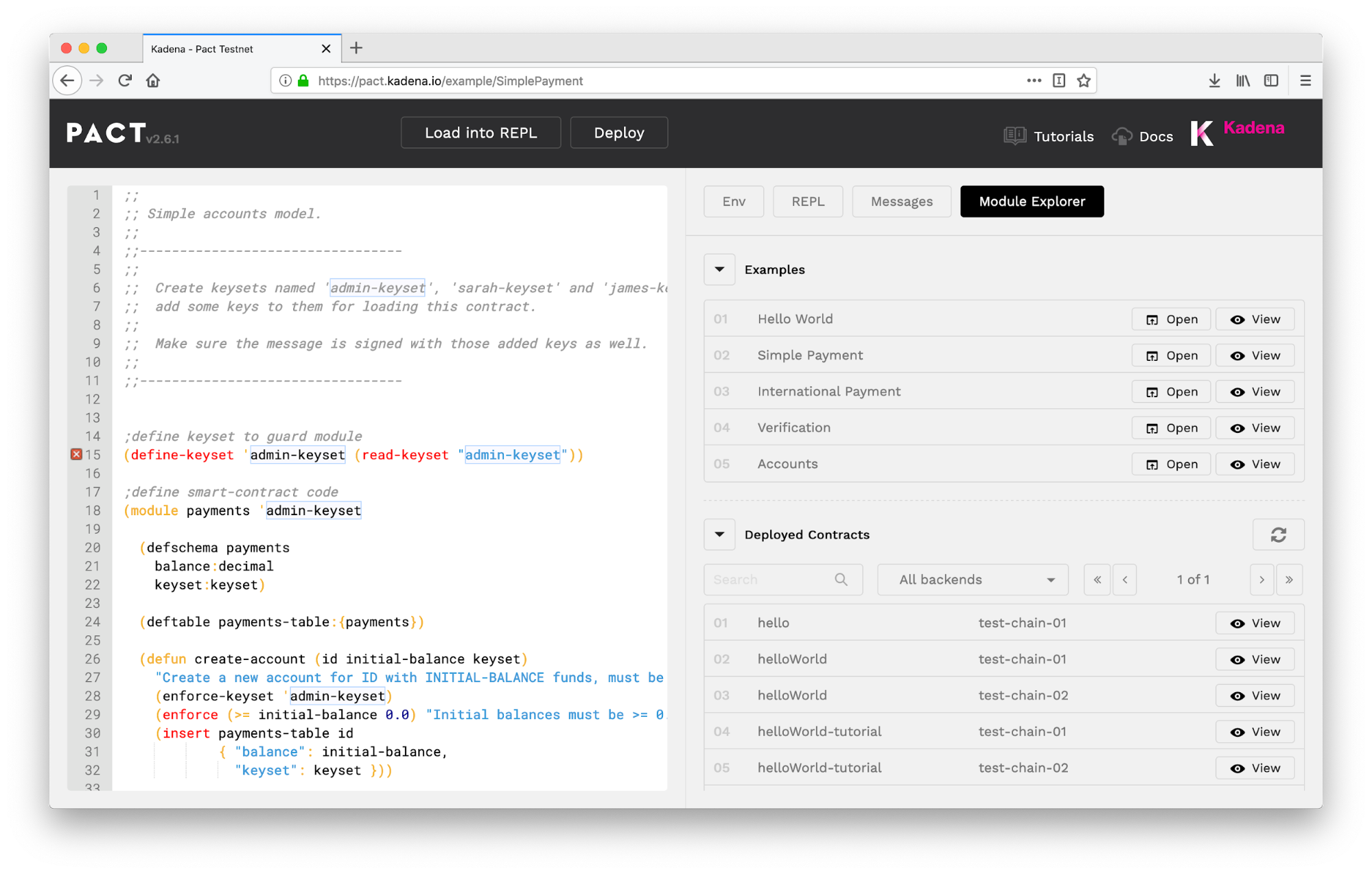Close the Kadena - Pact Testnet tab

click(326, 49)
